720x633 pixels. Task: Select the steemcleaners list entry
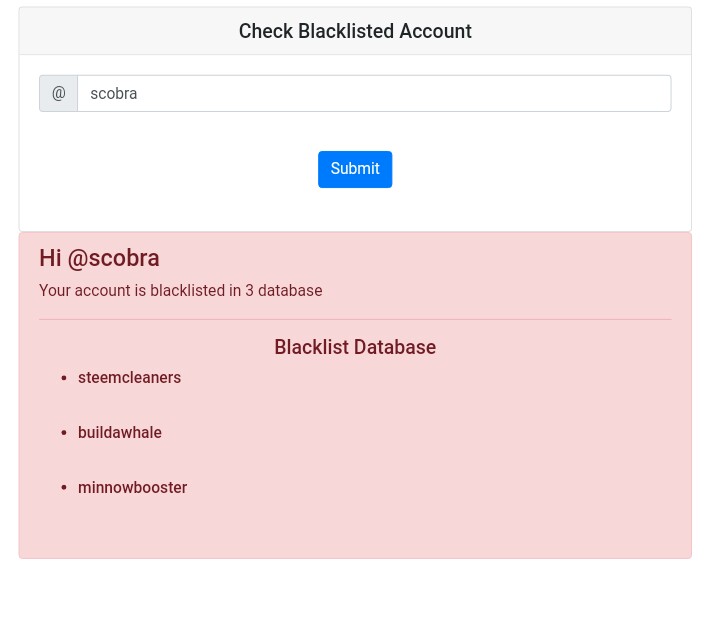coord(129,378)
